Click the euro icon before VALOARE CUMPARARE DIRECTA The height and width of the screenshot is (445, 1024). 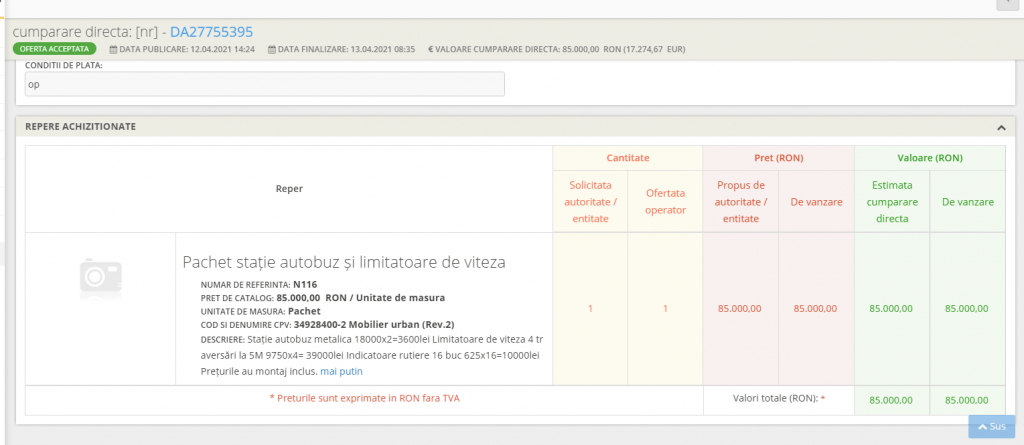click(x=431, y=48)
